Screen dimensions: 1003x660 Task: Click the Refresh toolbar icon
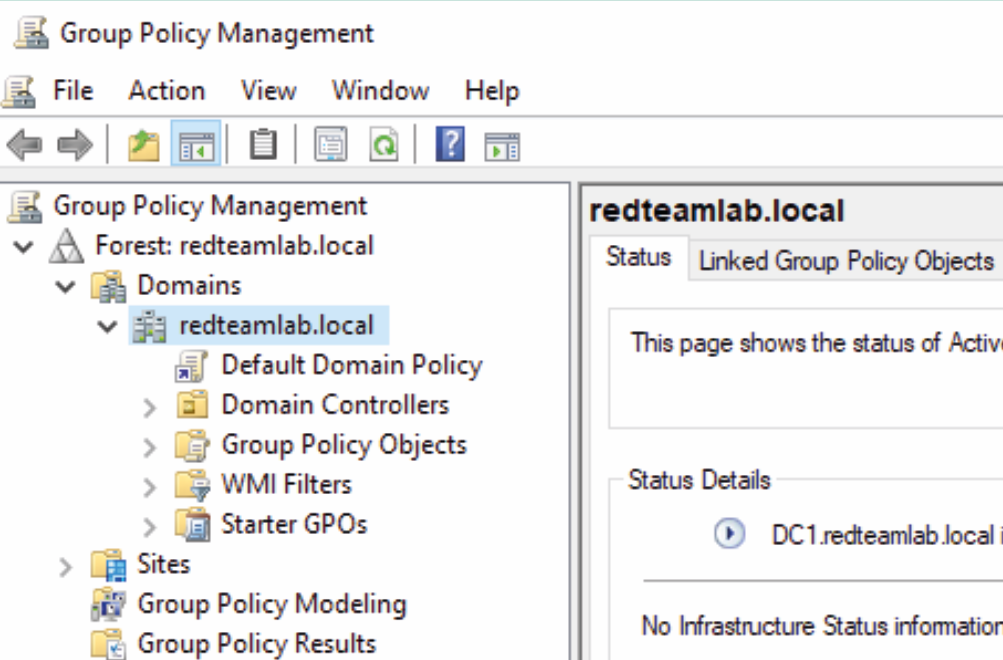coord(384,145)
